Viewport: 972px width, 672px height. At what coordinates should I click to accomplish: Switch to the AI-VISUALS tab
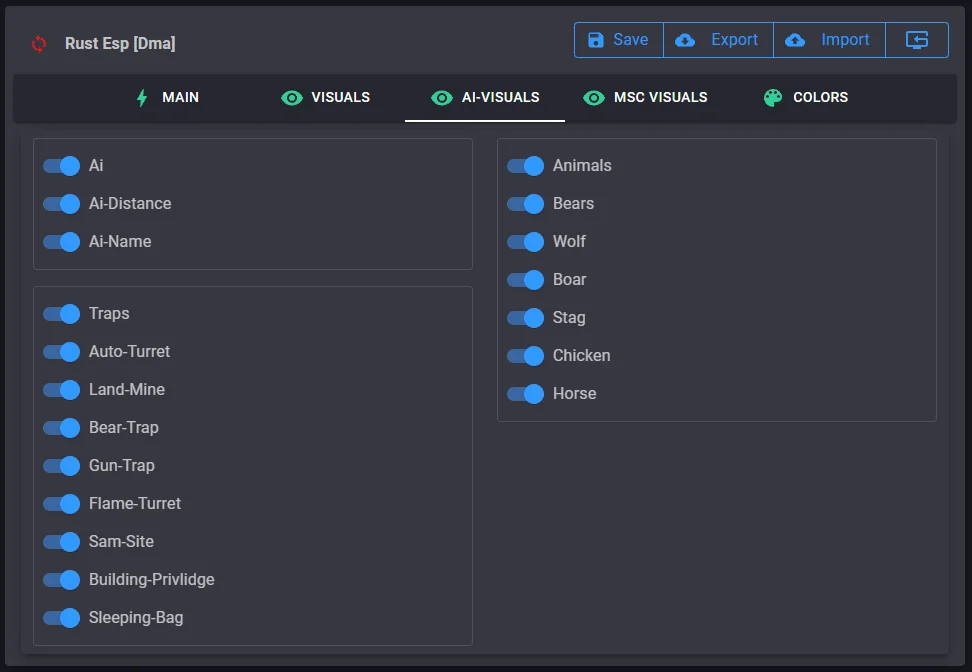[x=485, y=98]
